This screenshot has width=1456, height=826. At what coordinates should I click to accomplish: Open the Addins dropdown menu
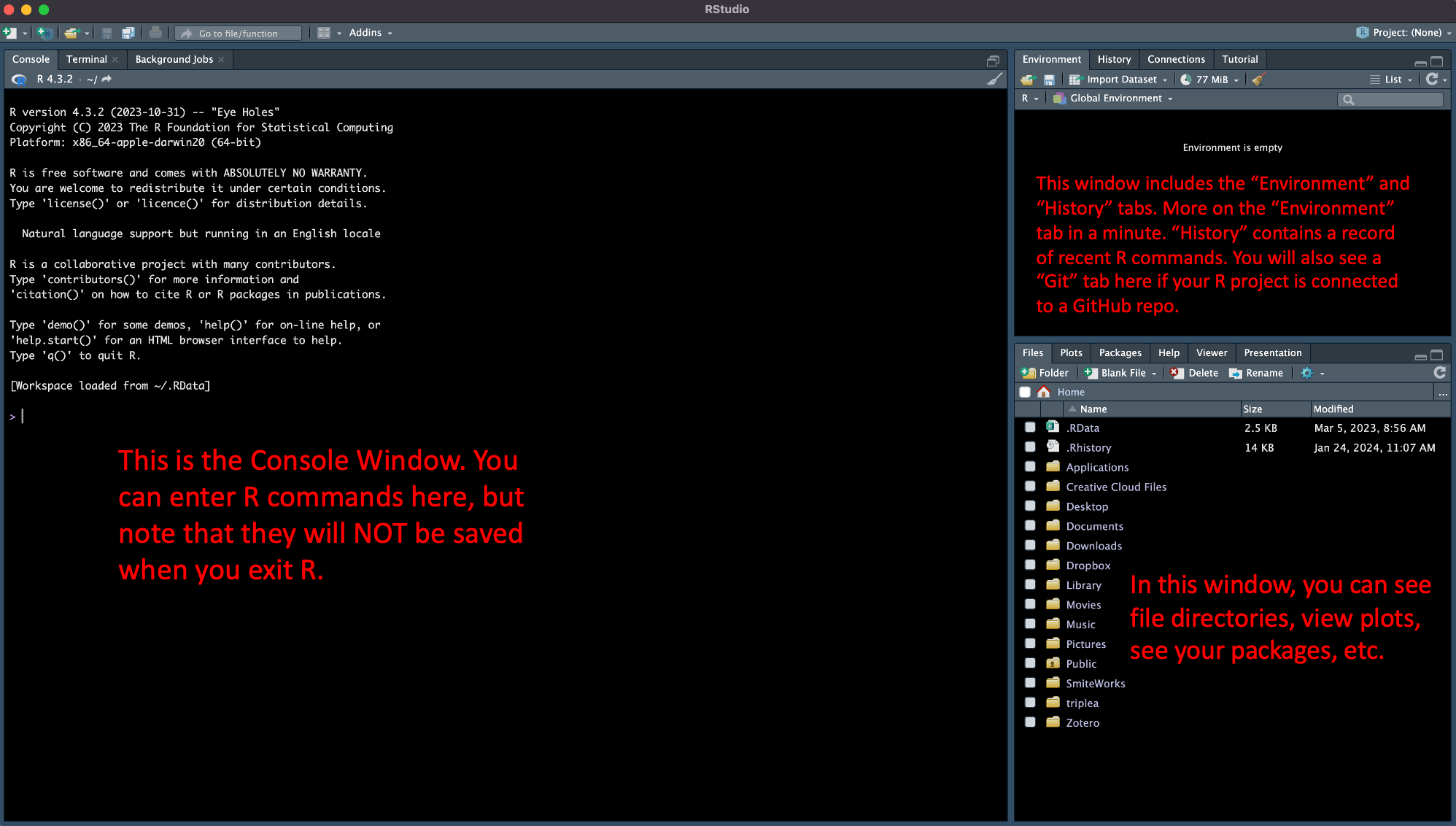371,33
